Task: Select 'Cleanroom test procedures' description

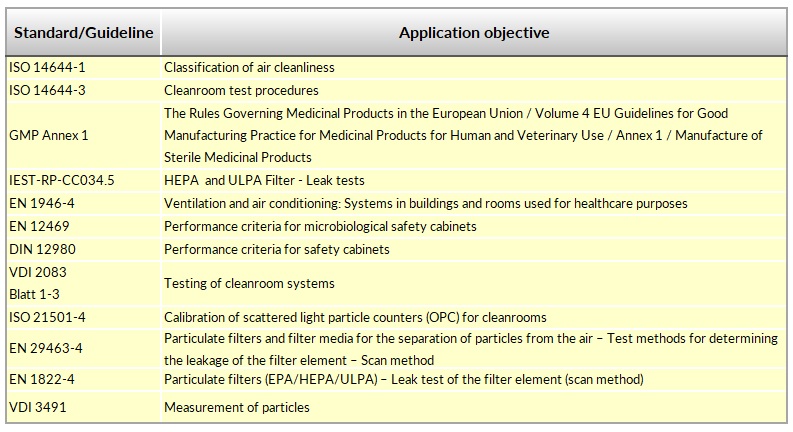Action: point(237,90)
